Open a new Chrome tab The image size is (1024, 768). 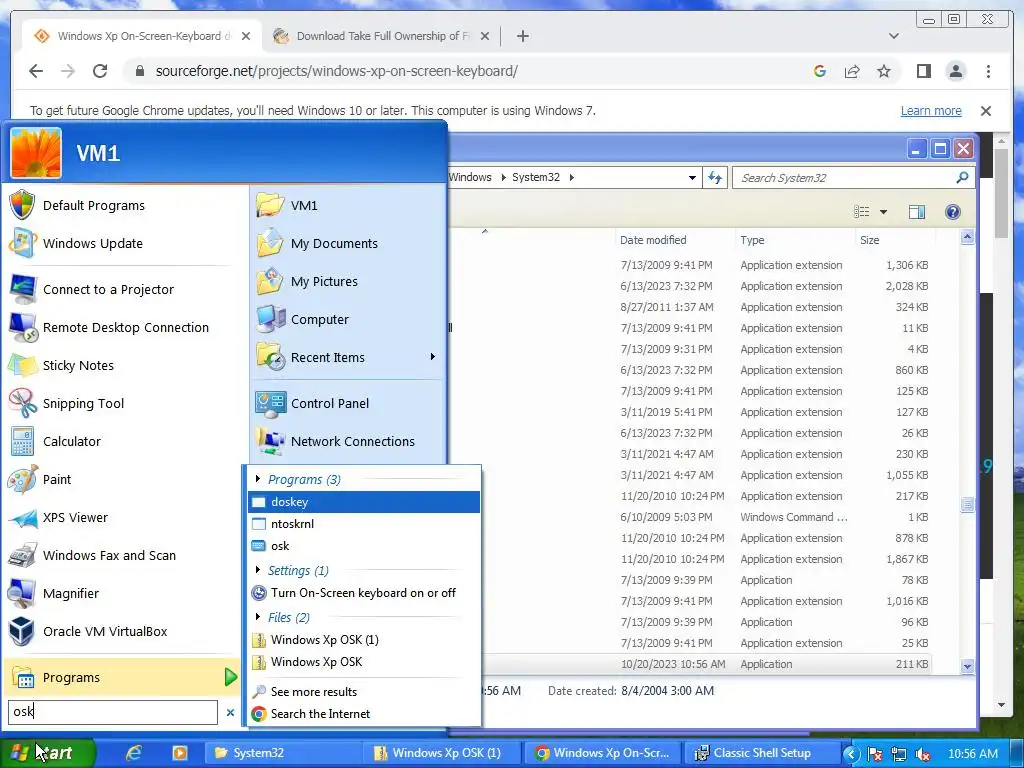[523, 36]
